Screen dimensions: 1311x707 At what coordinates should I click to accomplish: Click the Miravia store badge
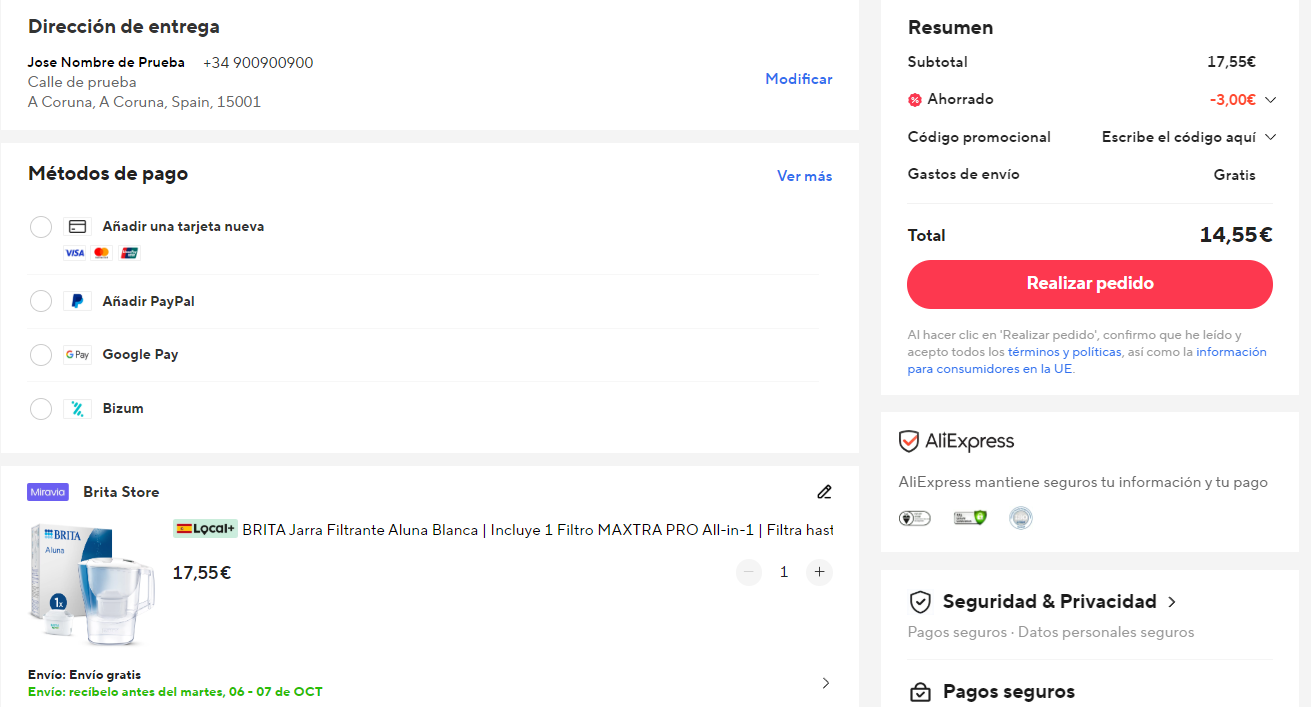tap(48, 492)
